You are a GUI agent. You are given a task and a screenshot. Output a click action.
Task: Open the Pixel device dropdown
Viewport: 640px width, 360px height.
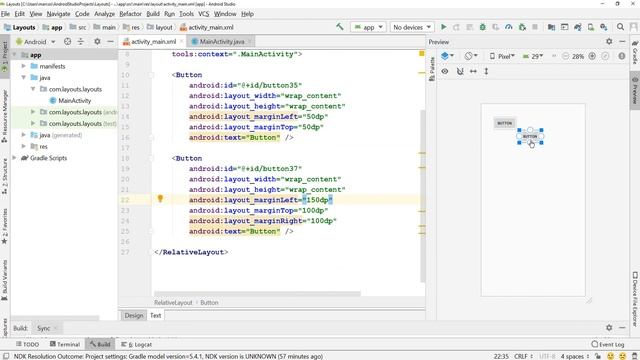point(502,56)
